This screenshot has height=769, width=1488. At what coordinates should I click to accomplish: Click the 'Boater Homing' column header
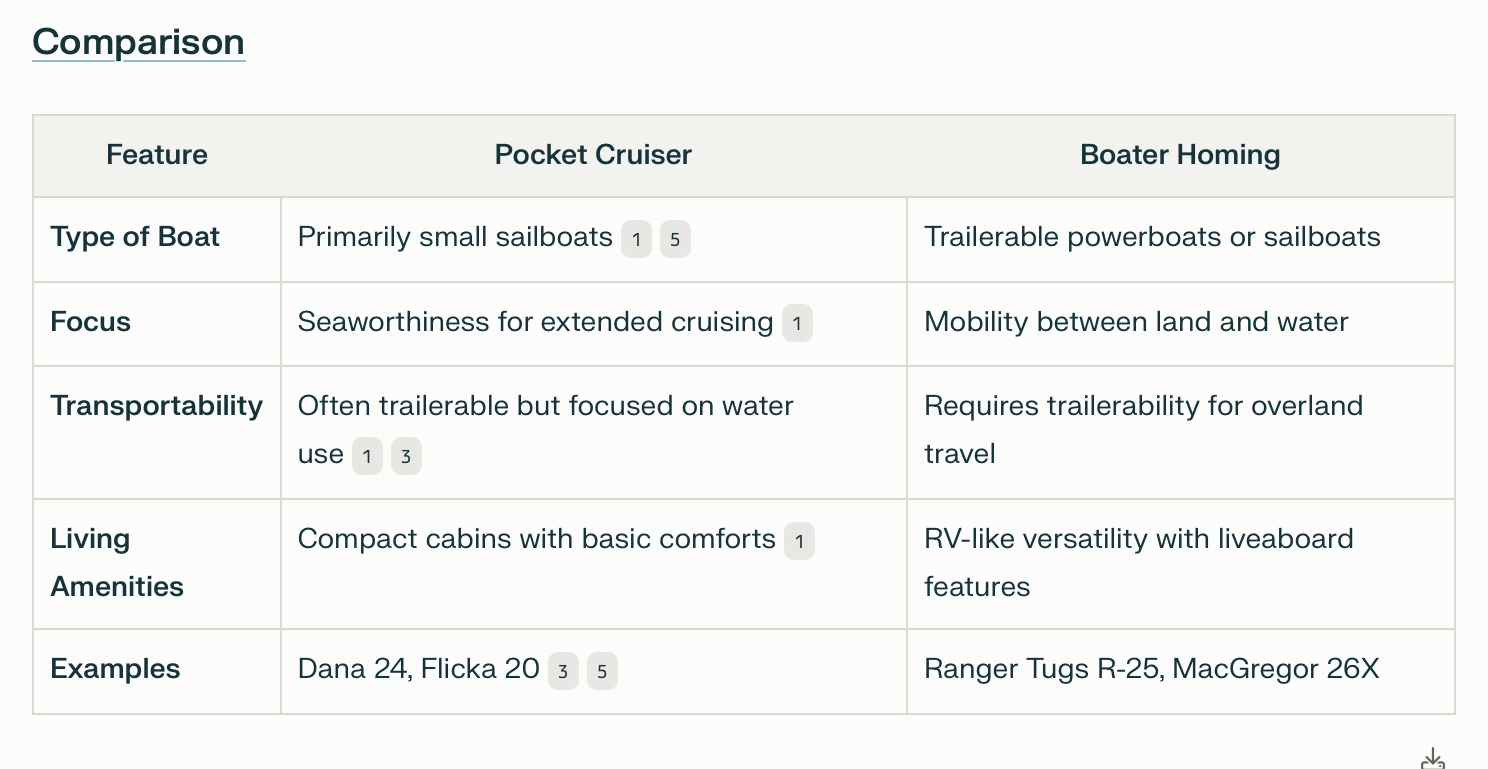pyautogui.click(x=1180, y=155)
